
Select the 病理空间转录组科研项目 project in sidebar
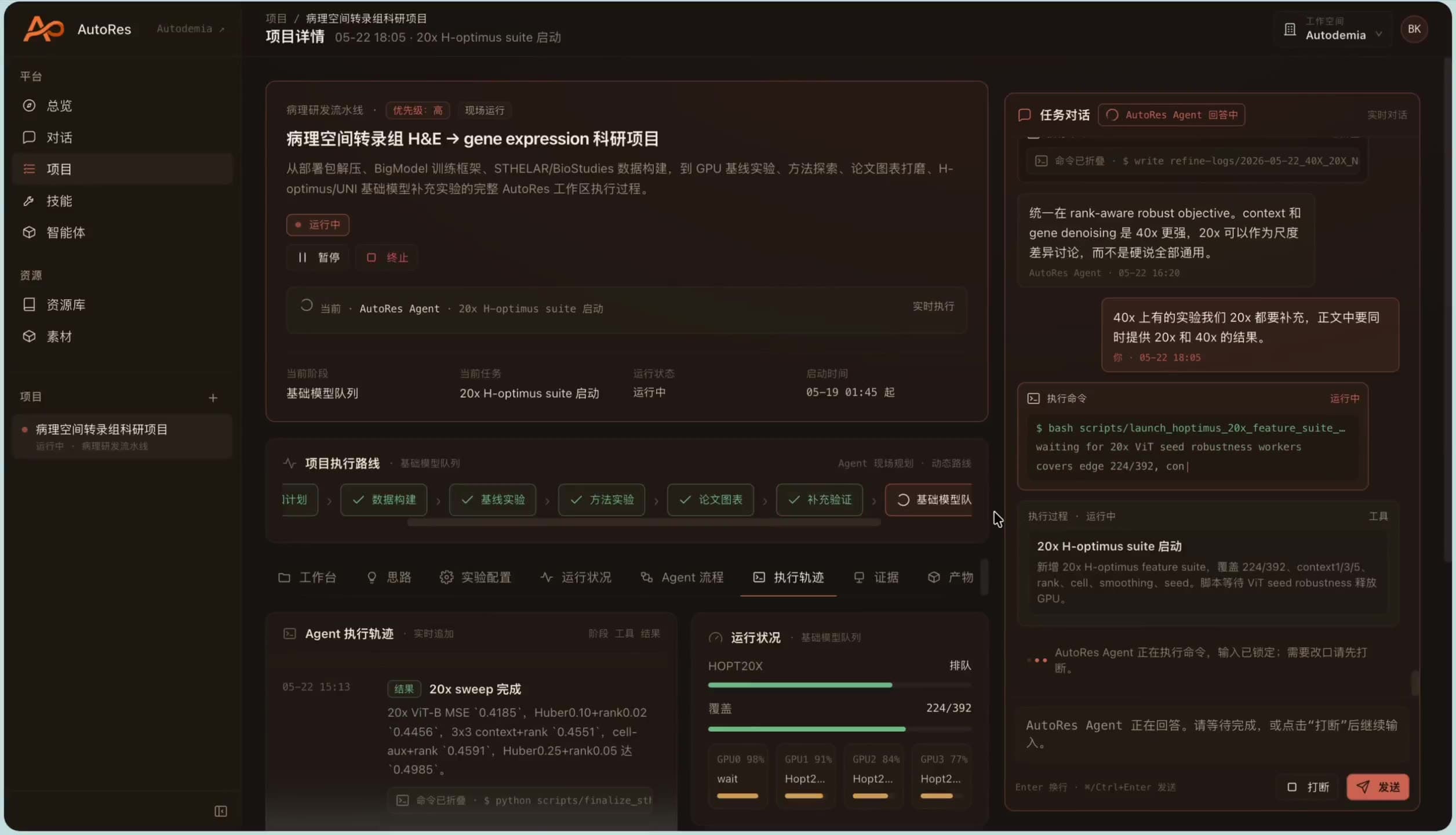[x=122, y=437]
